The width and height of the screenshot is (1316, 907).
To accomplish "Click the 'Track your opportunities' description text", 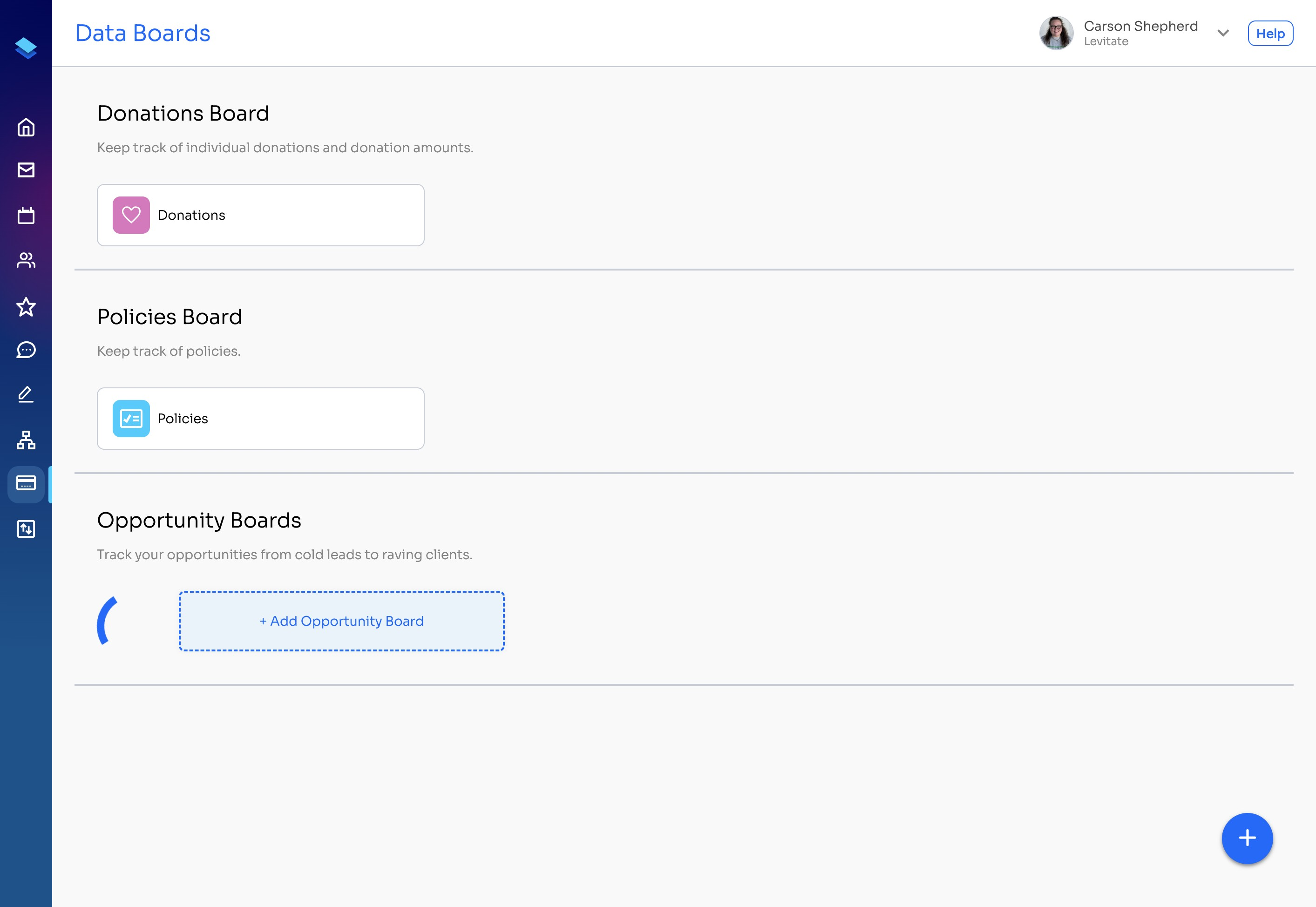I will pyautogui.click(x=285, y=555).
